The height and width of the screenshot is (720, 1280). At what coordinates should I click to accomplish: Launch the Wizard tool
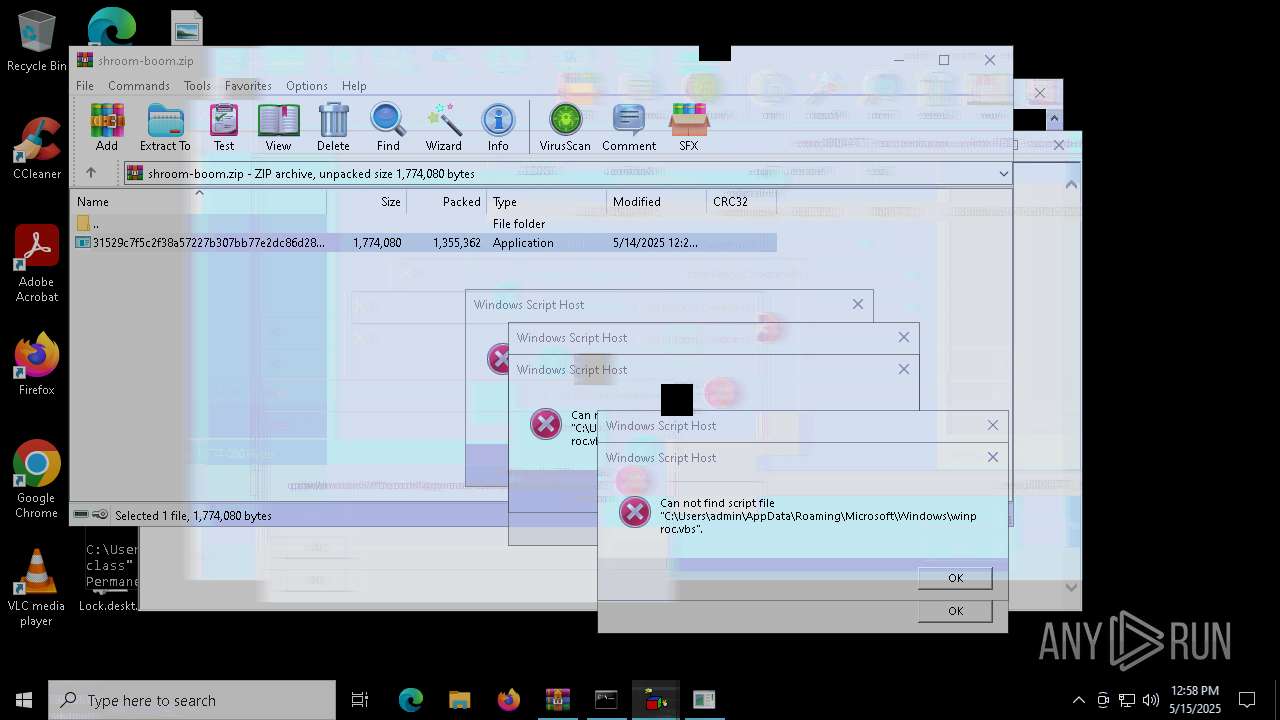pyautogui.click(x=443, y=127)
